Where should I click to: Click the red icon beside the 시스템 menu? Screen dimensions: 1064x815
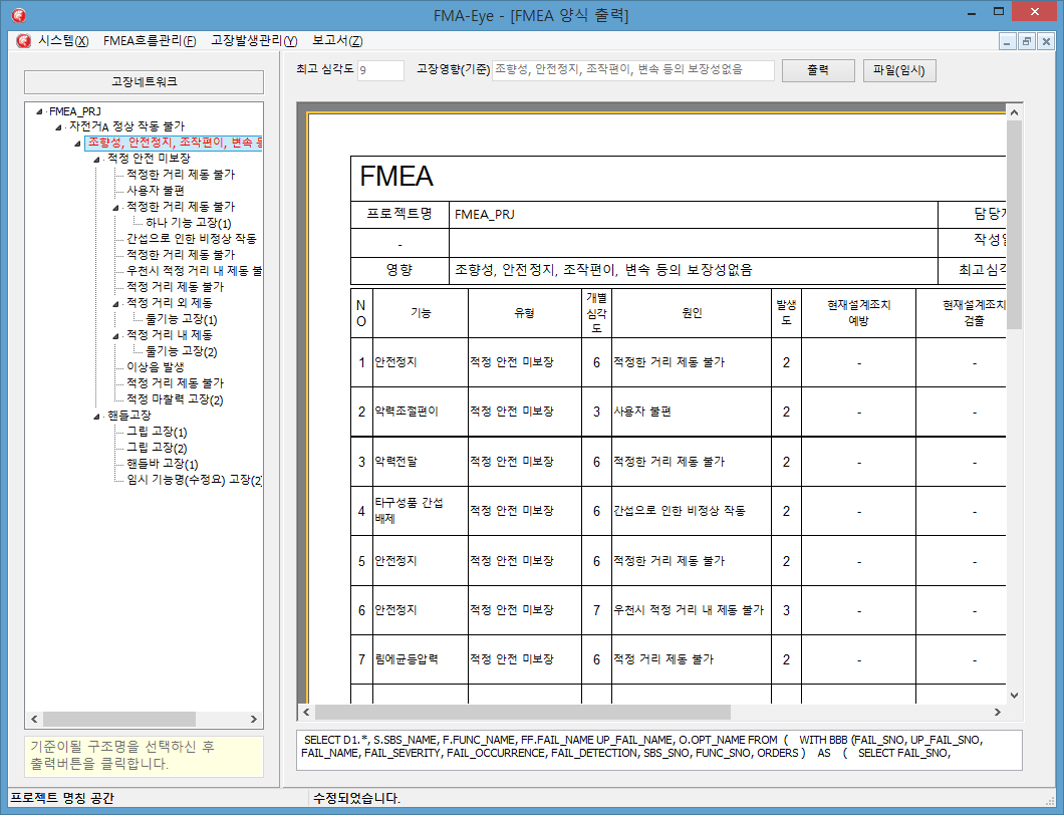point(23,41)
